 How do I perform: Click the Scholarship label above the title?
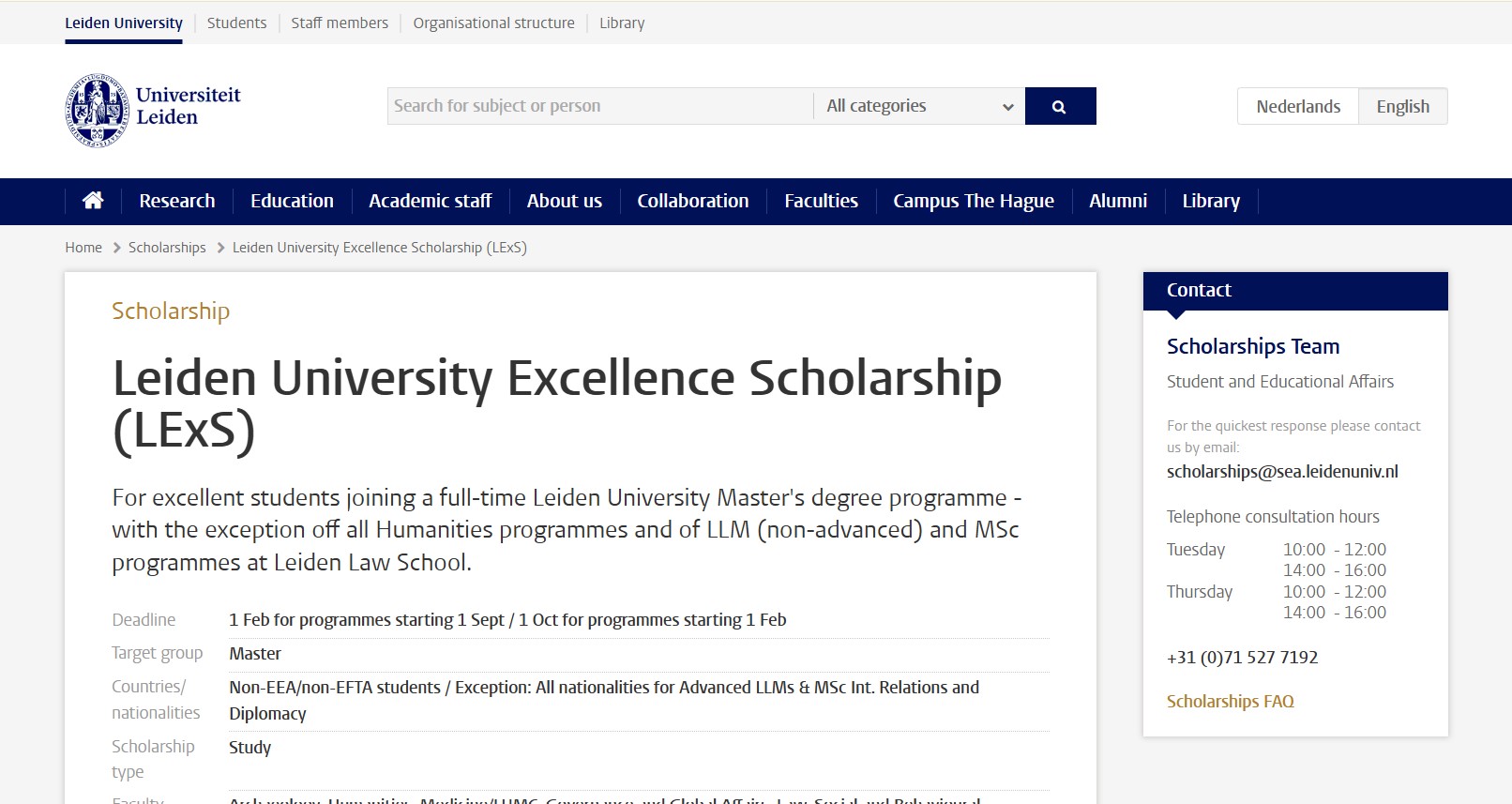171,311
